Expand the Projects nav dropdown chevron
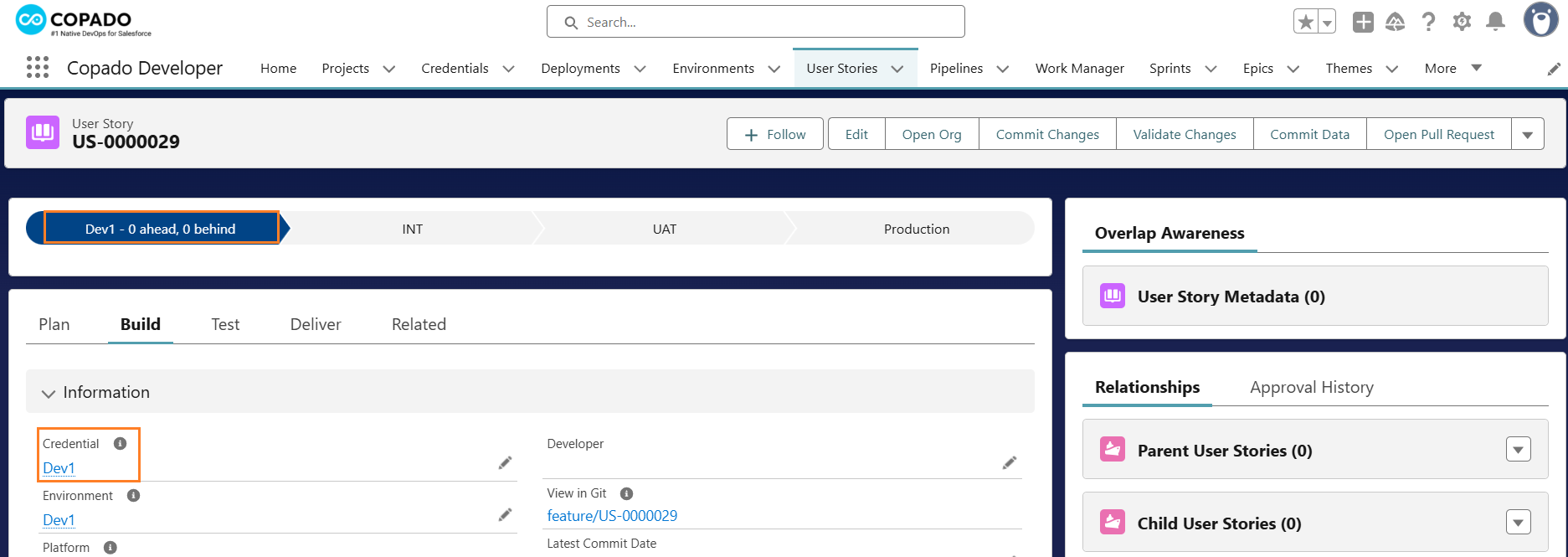1568x557 pixels. 389,69
